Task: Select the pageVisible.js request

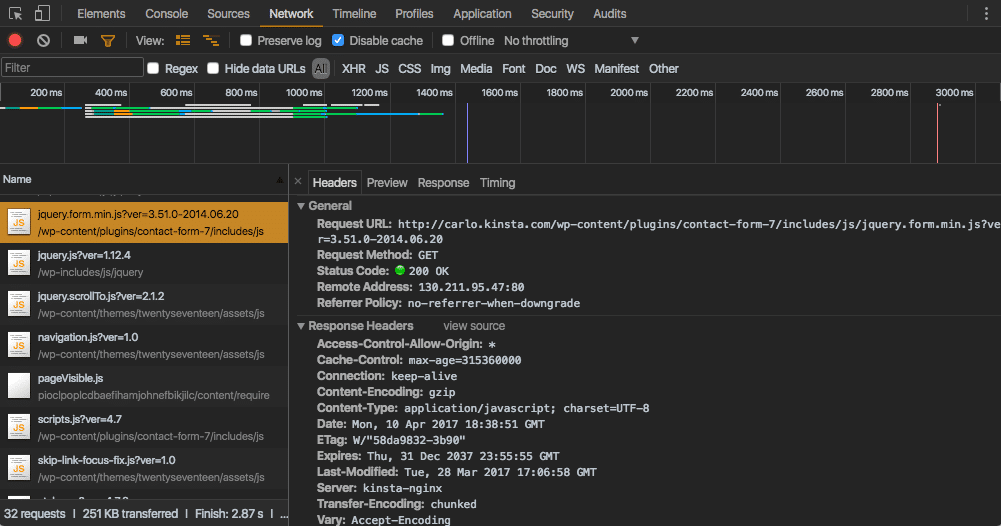Action: 144,386
